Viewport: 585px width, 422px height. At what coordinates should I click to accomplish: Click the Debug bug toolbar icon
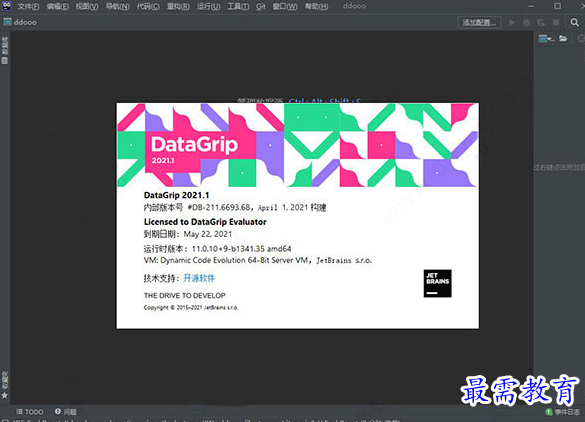click(x=526, y=22)
